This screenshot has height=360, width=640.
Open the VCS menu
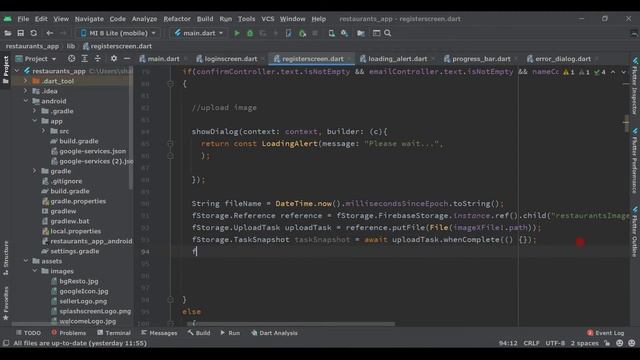pyautogui.click(x=268, y=19)
